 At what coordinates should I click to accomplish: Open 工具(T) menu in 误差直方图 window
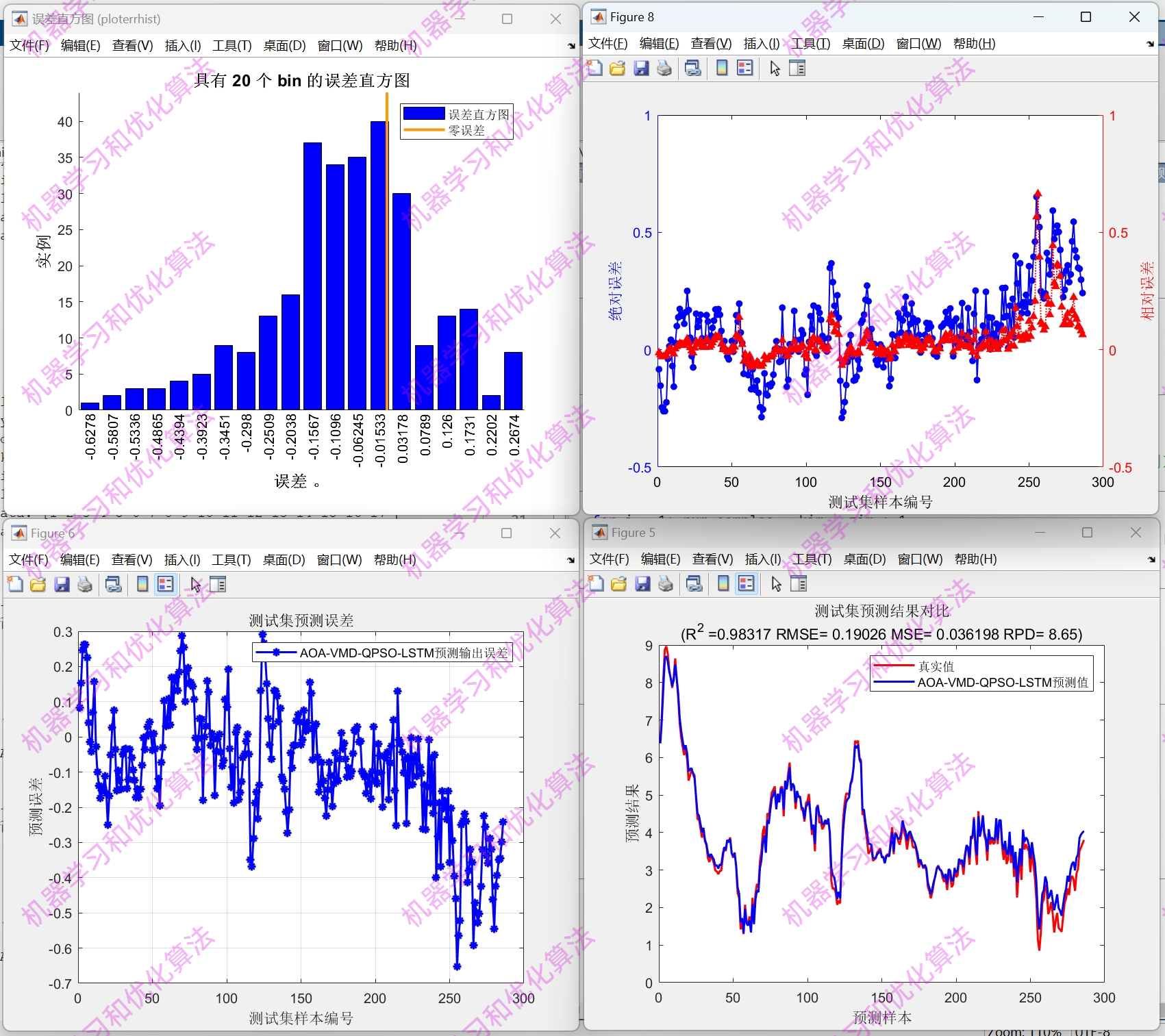point(232,45)
